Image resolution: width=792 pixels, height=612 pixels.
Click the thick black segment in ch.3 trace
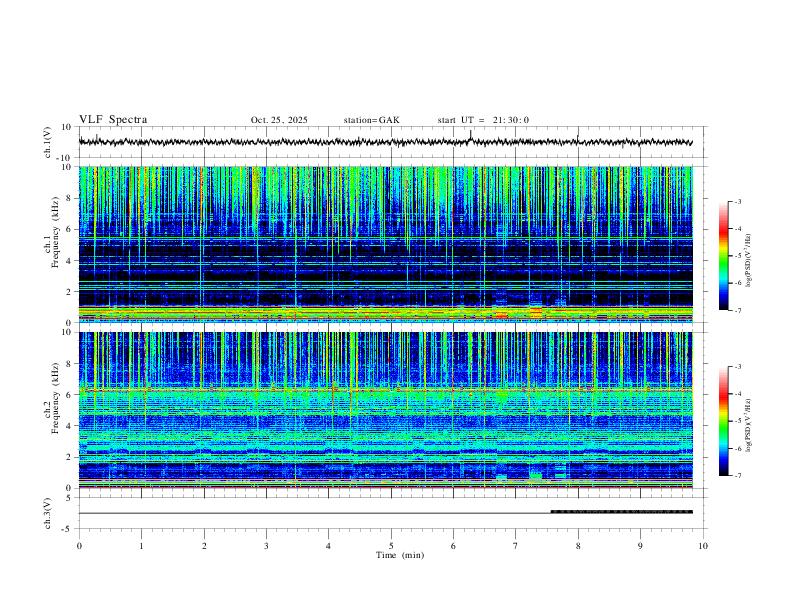(621, 512)
